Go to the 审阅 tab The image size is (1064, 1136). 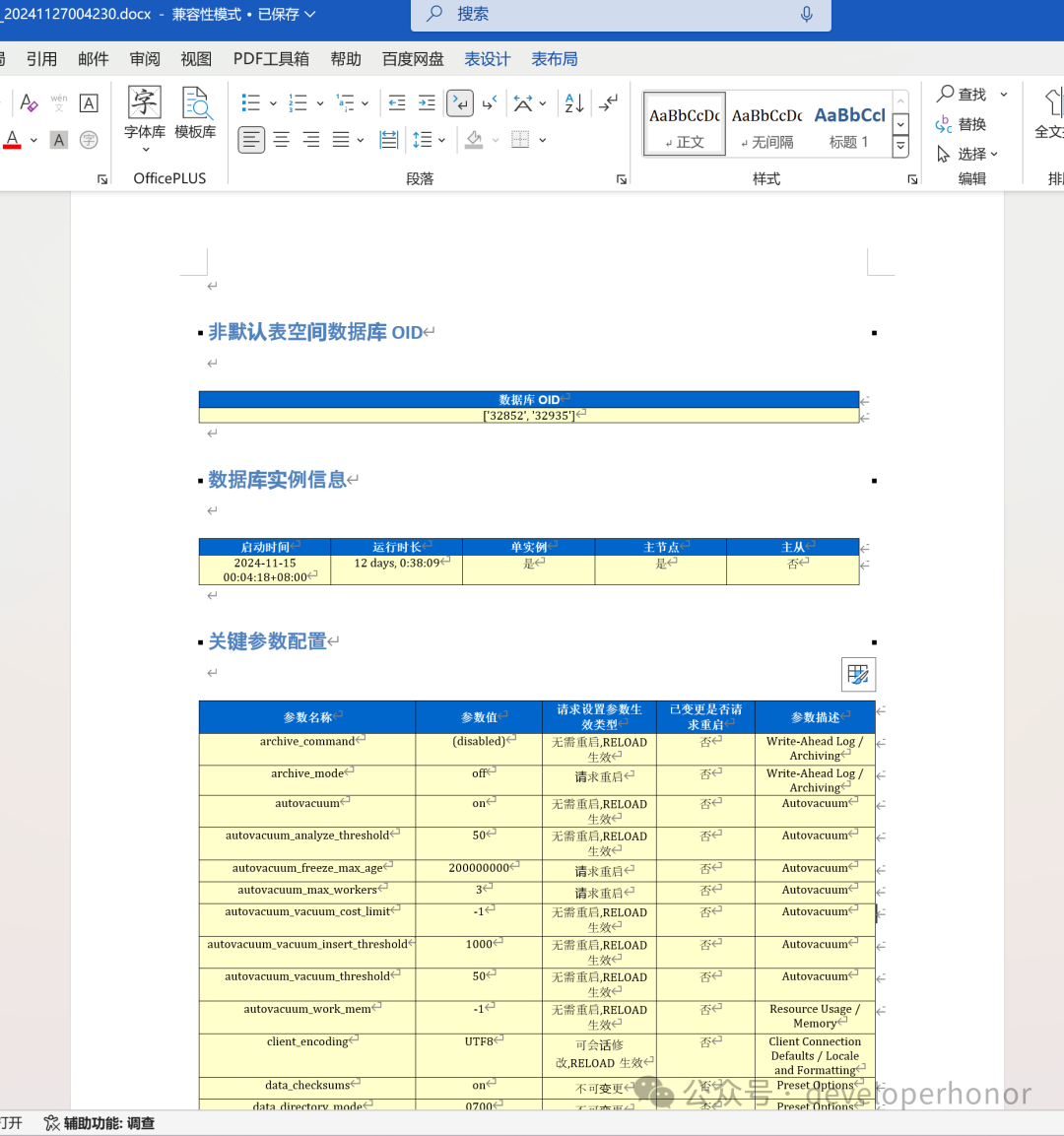pyautogui.click(x=145, y=59)
